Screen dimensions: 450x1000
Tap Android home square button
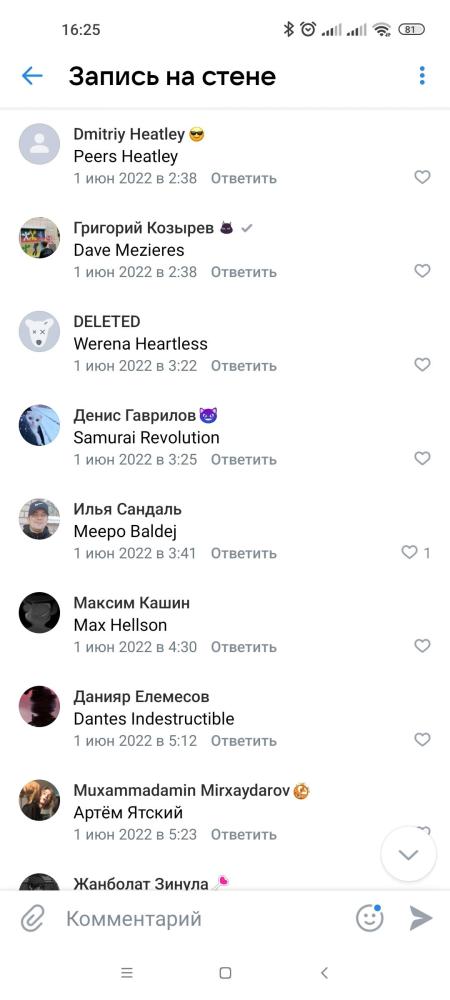[x=225, y=973]
